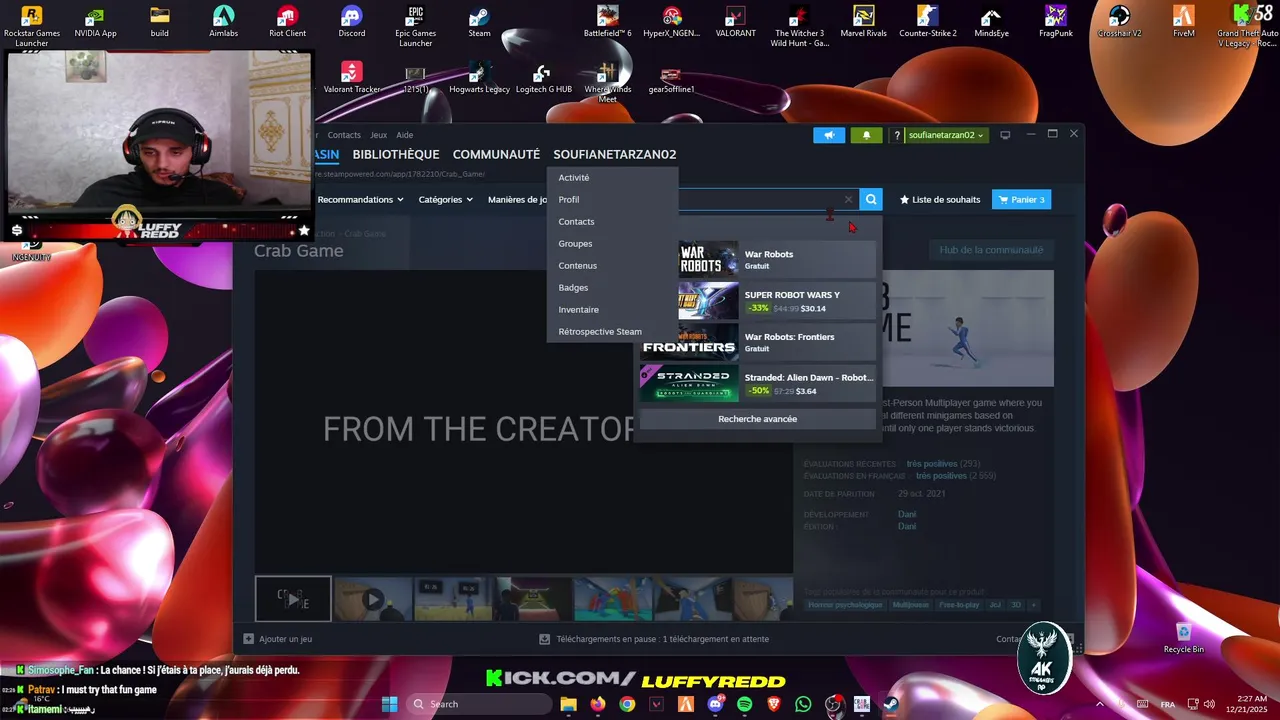Expand the Catégories dropdown

[x=445, y=199]
